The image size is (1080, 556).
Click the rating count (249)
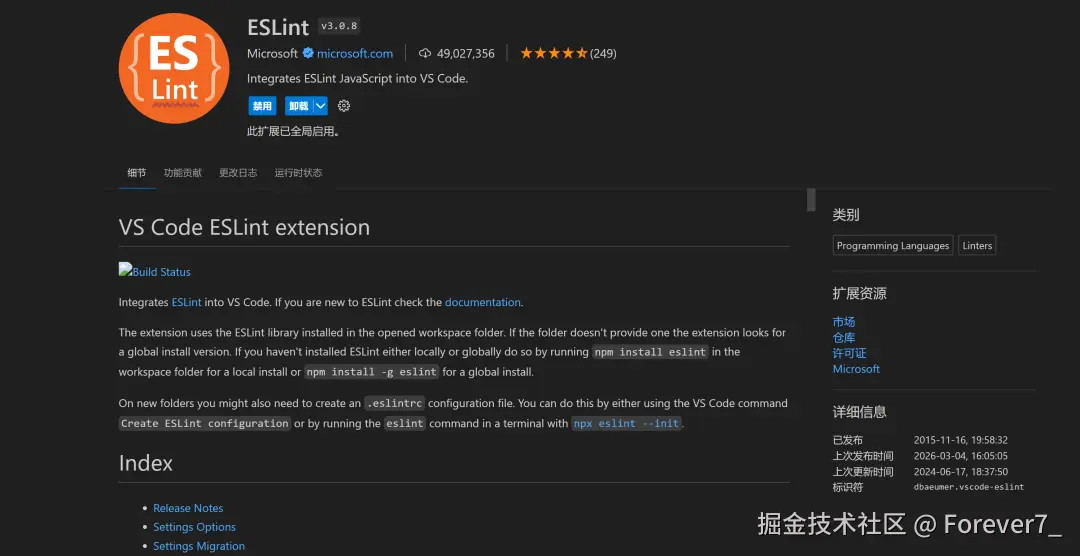click(603, 53)
